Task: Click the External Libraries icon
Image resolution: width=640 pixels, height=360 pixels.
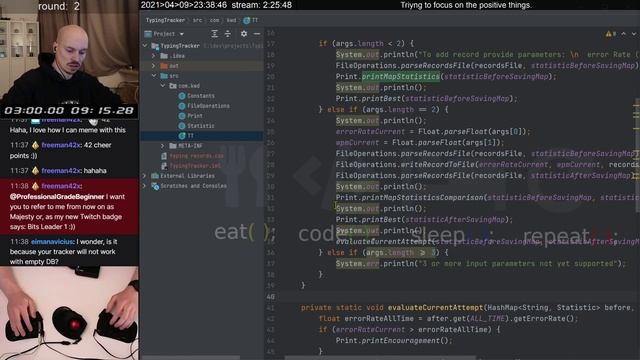Action: coord(155,176)
